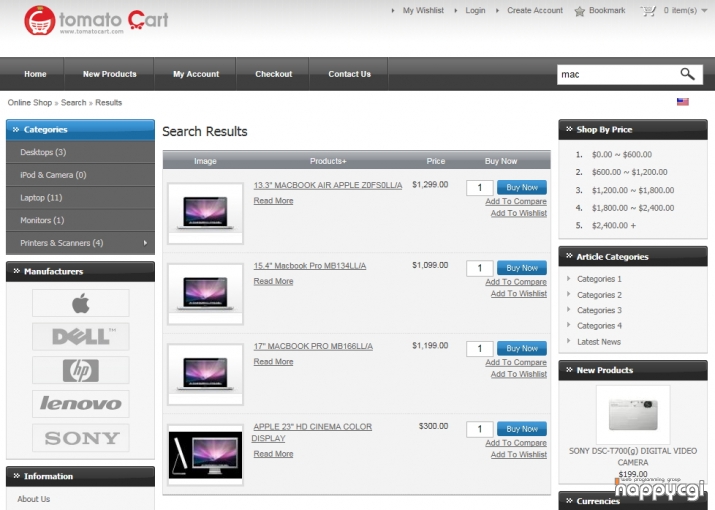Image resolution: width=715 pixels, height=510 pixels.
Task: Select Desktops (3) category
Action: click(80, 152)
